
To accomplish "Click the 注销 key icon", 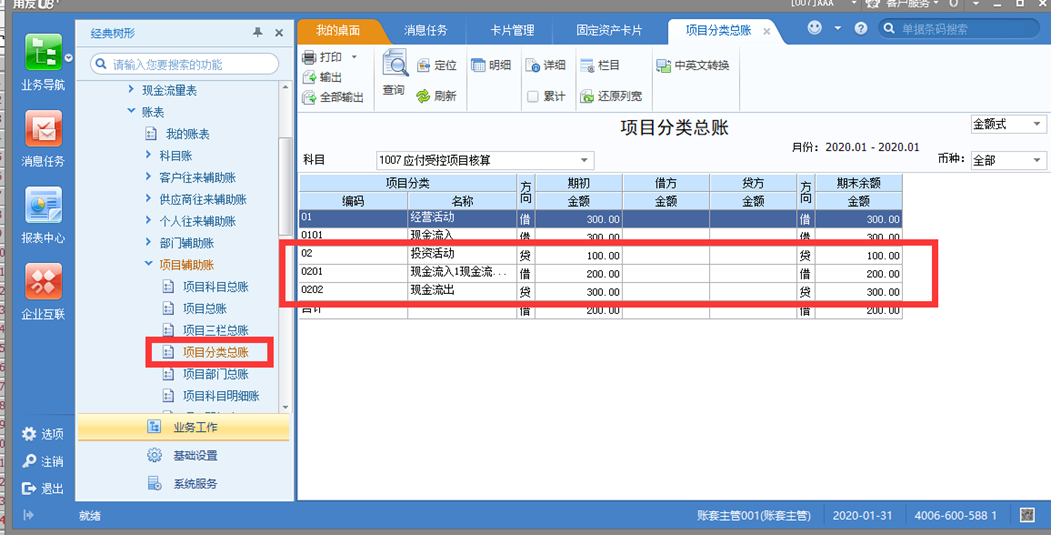I will pos(29,461).
